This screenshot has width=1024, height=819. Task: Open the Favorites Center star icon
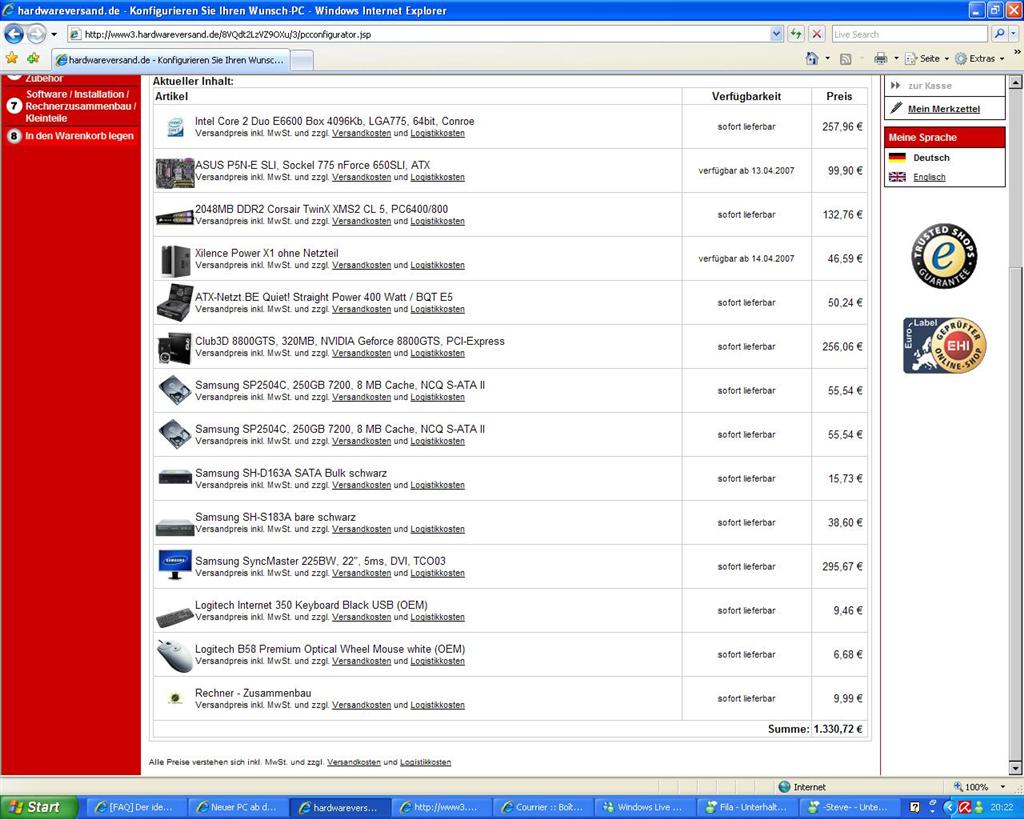tap(12, 59)
